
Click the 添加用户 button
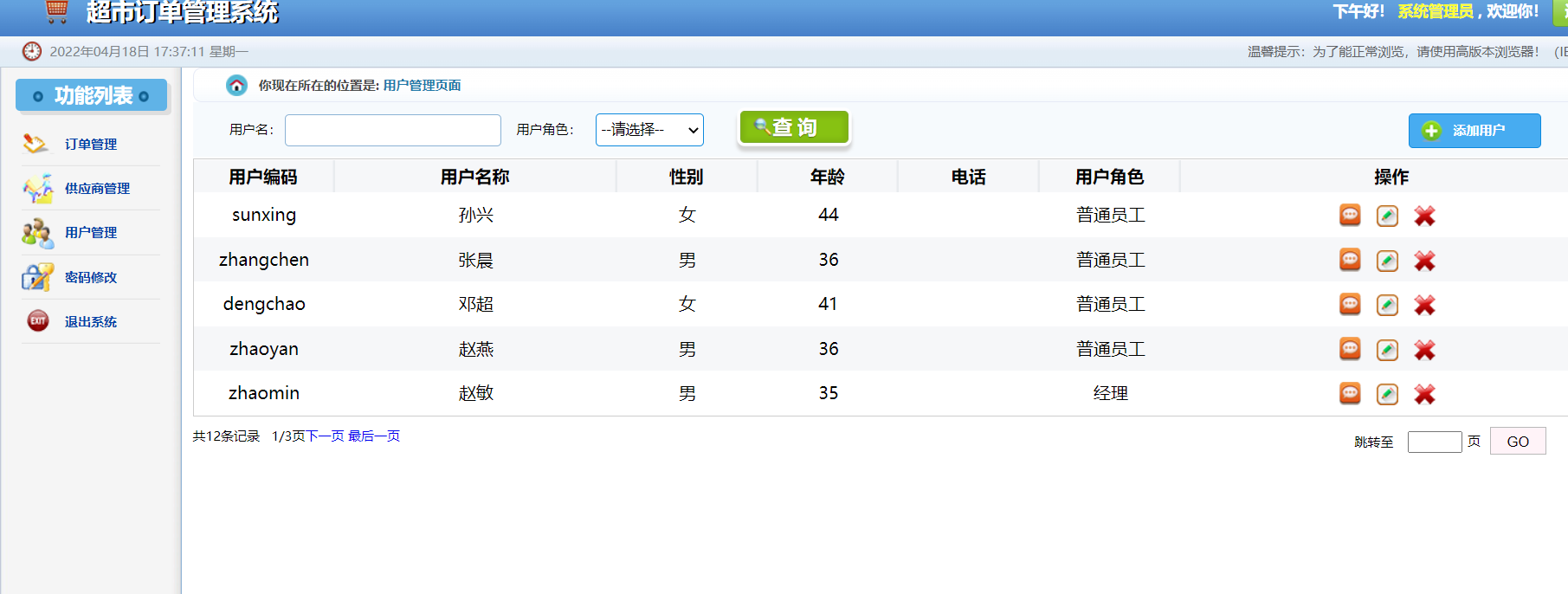pyautogui.click(x=1474, y=131)
